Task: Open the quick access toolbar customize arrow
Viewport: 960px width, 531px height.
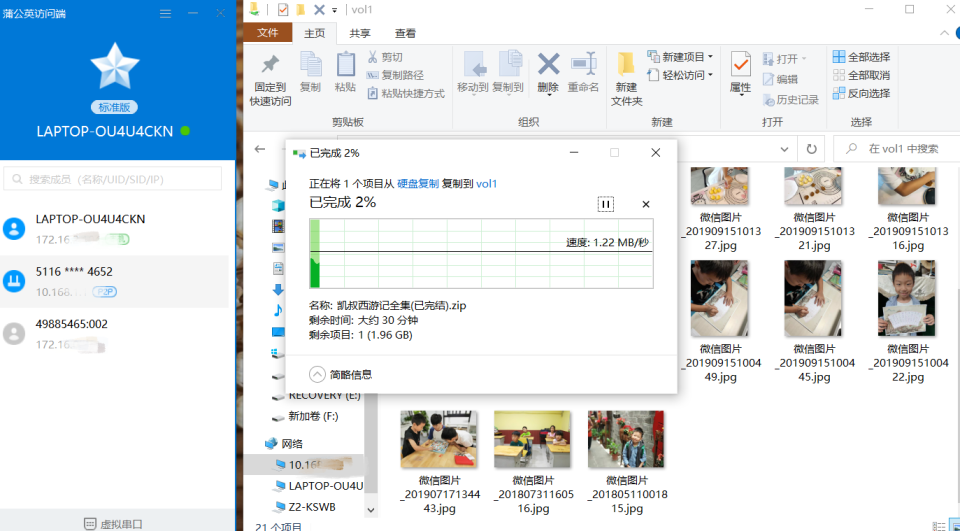Action: tap(334, 10)
